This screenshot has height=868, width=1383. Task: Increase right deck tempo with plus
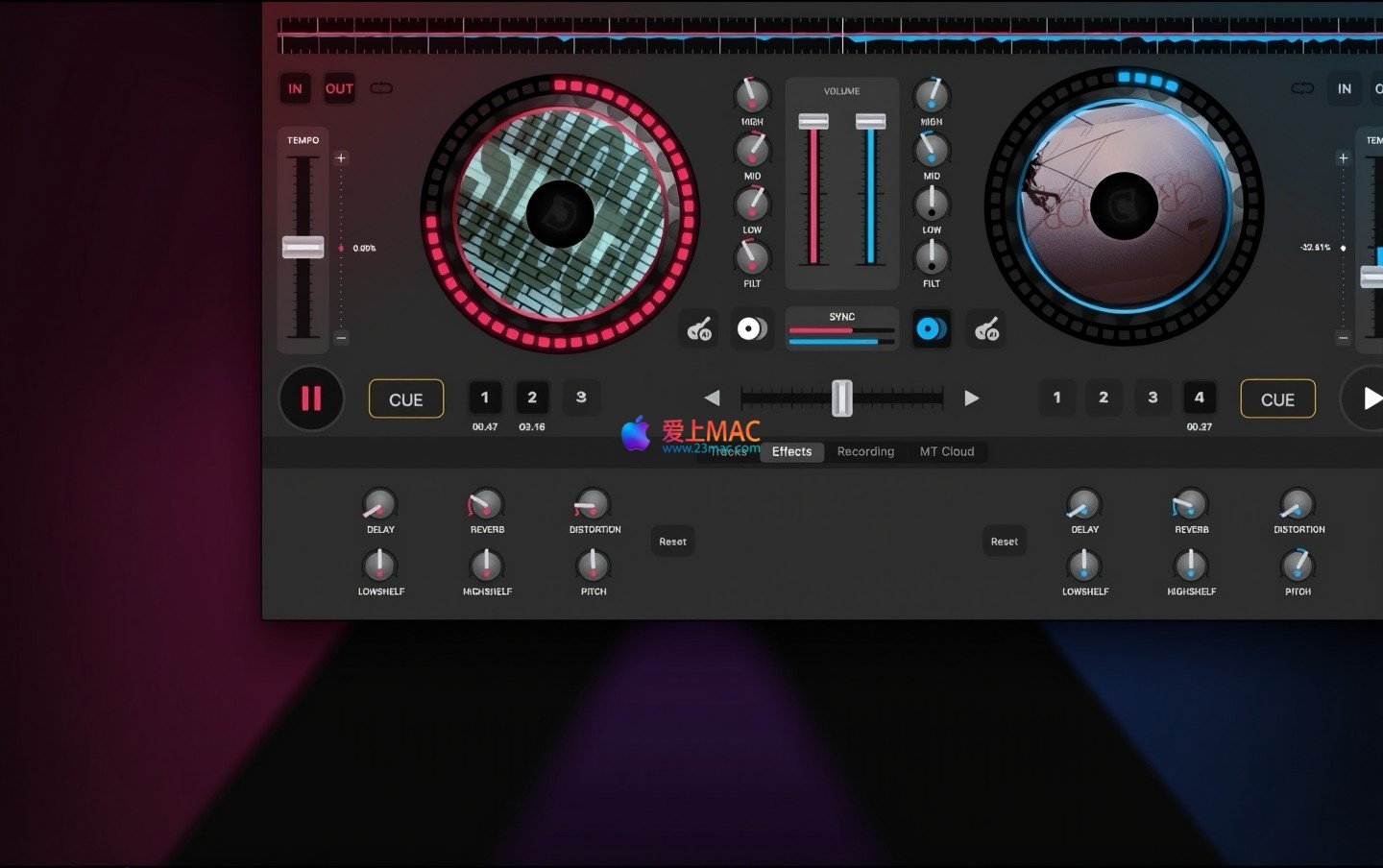click(x=1343, y=158)
